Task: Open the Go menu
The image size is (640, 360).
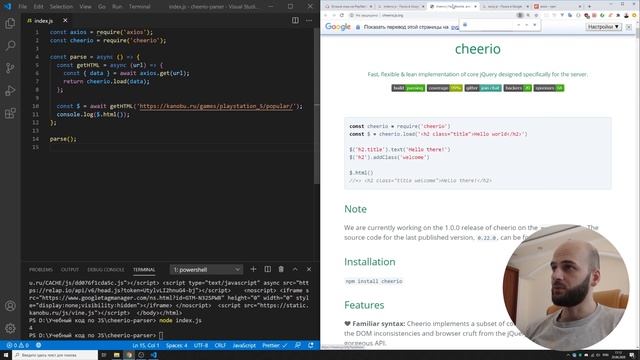Action: pyautogui.click(x=102, y=7)
